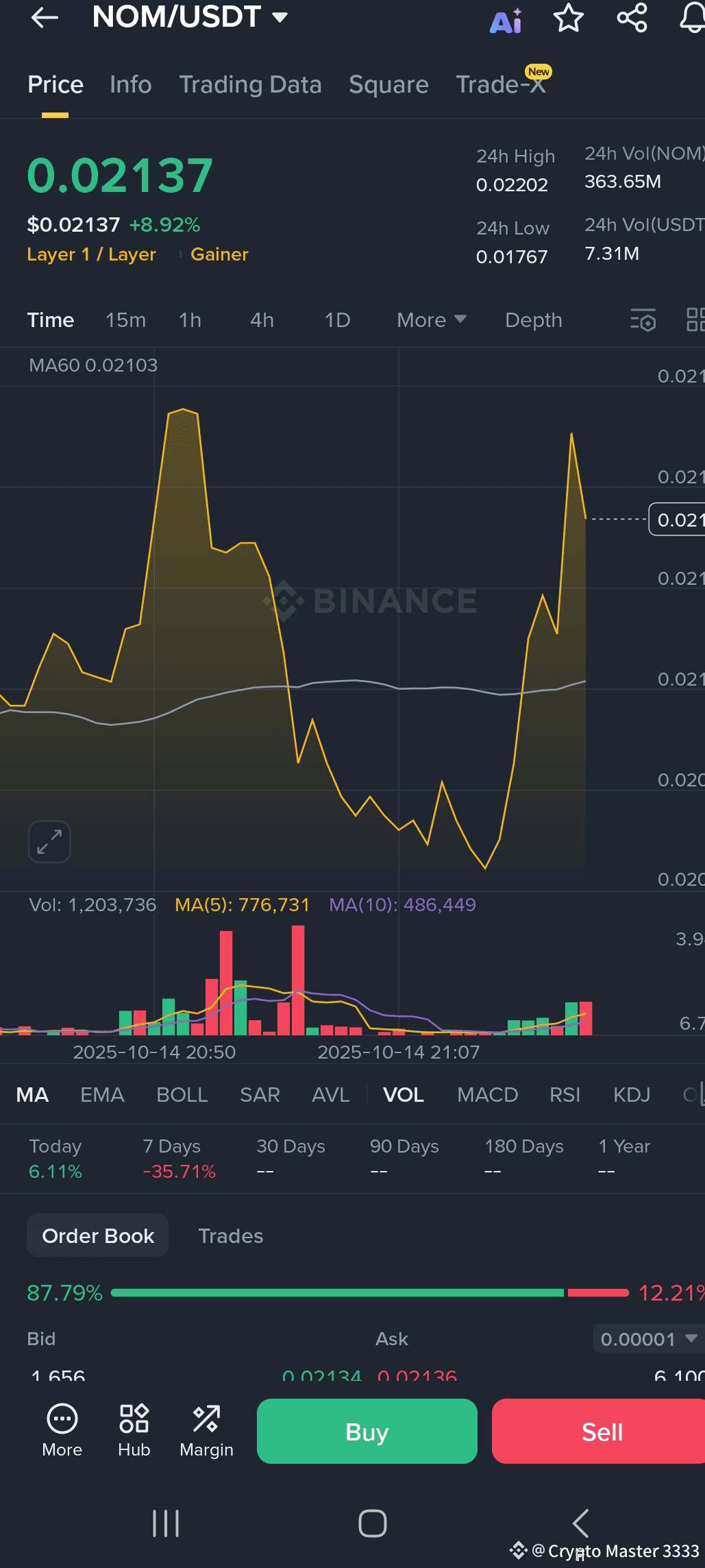705x1568 pixels.
Task: Tap the MA(5): 776,731 label
Action: [243, 905]
